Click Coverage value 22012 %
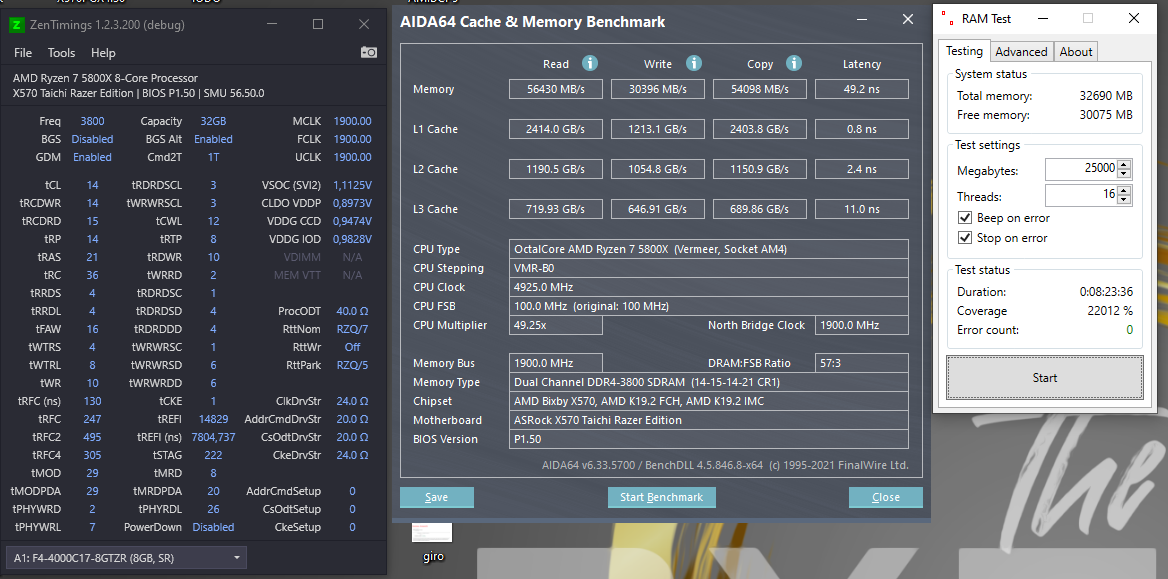Image resolution: width=1168 pixels, height=579 pixels. [x=1108, y=311]
